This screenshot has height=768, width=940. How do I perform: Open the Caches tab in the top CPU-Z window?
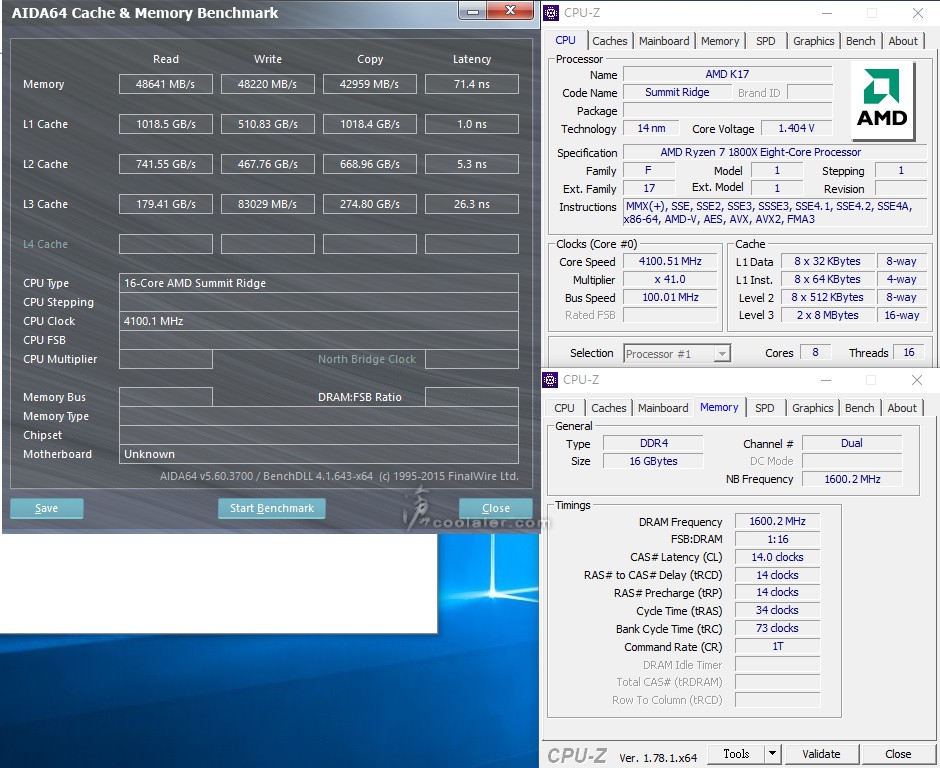point(610,41)
